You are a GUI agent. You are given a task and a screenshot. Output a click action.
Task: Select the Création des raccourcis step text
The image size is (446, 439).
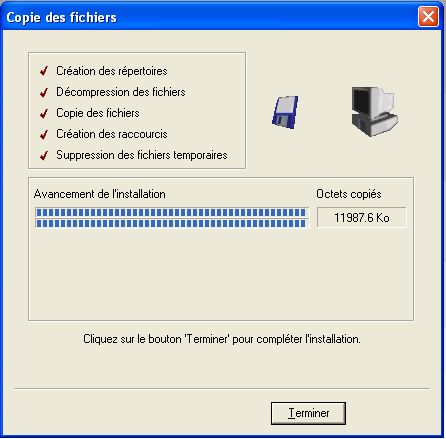[x=112, y=134]
